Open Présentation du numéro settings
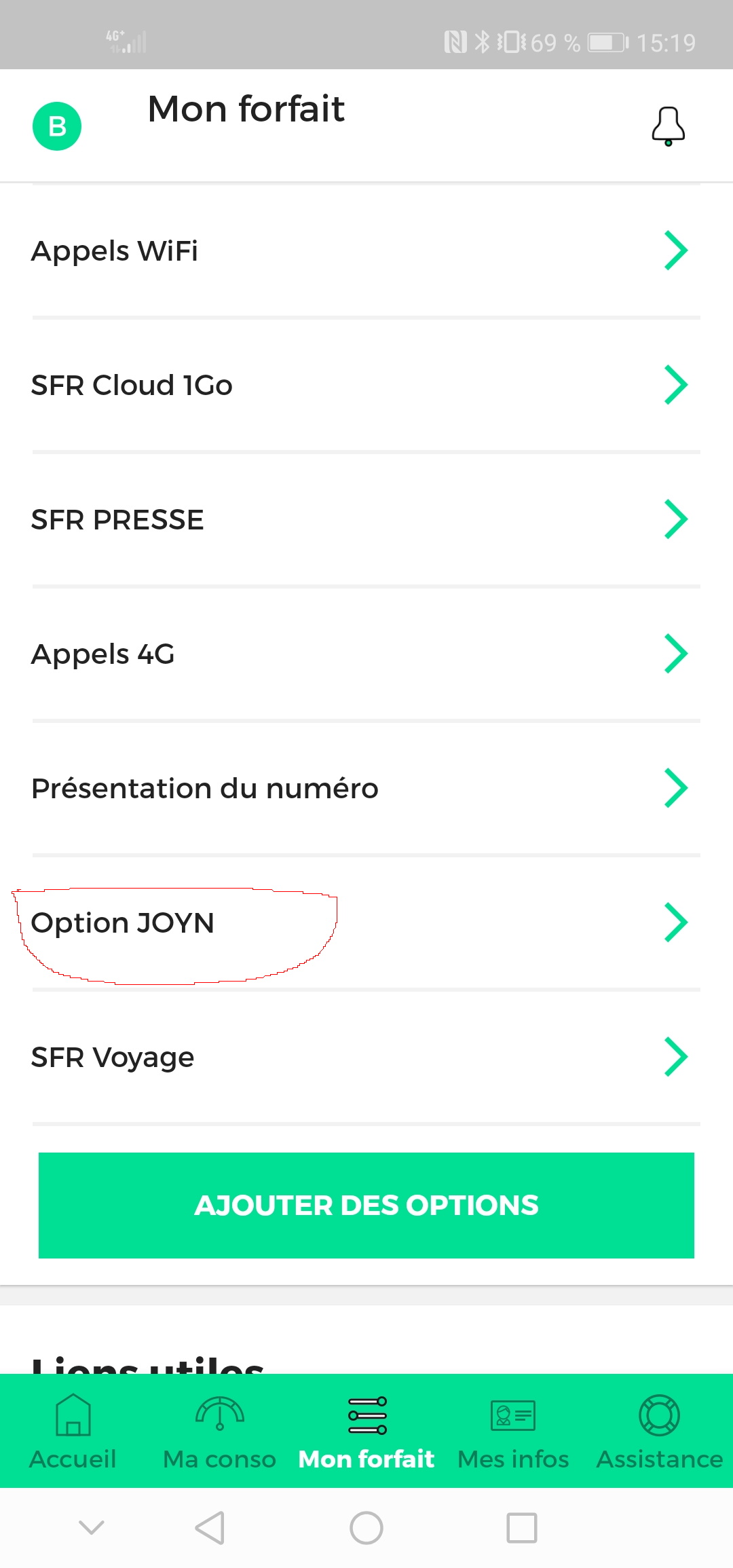 (205, 789)
